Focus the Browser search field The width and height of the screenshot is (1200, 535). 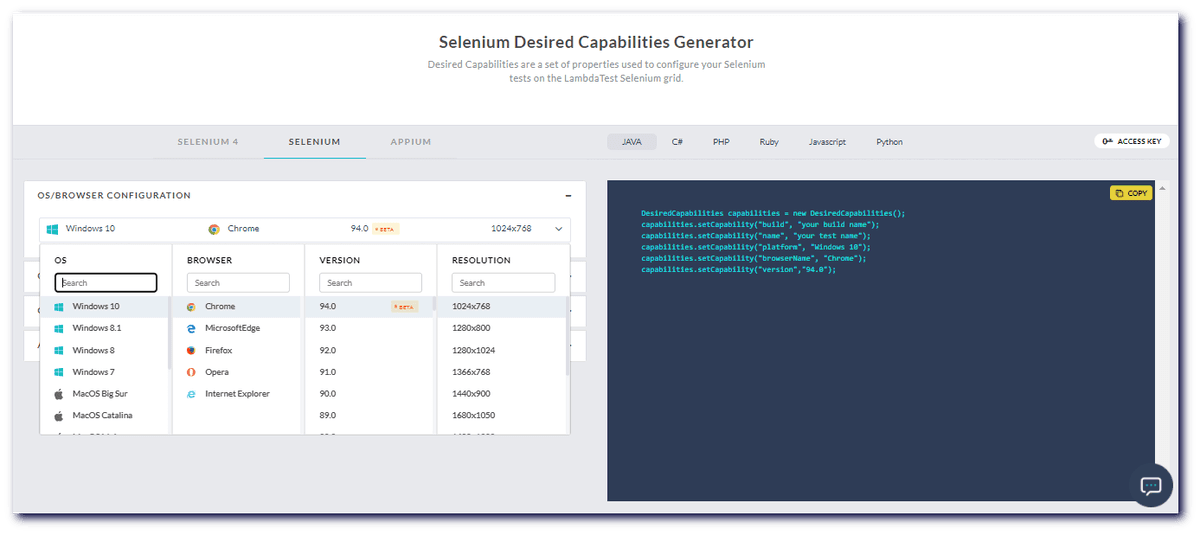(x=238, y=283)
